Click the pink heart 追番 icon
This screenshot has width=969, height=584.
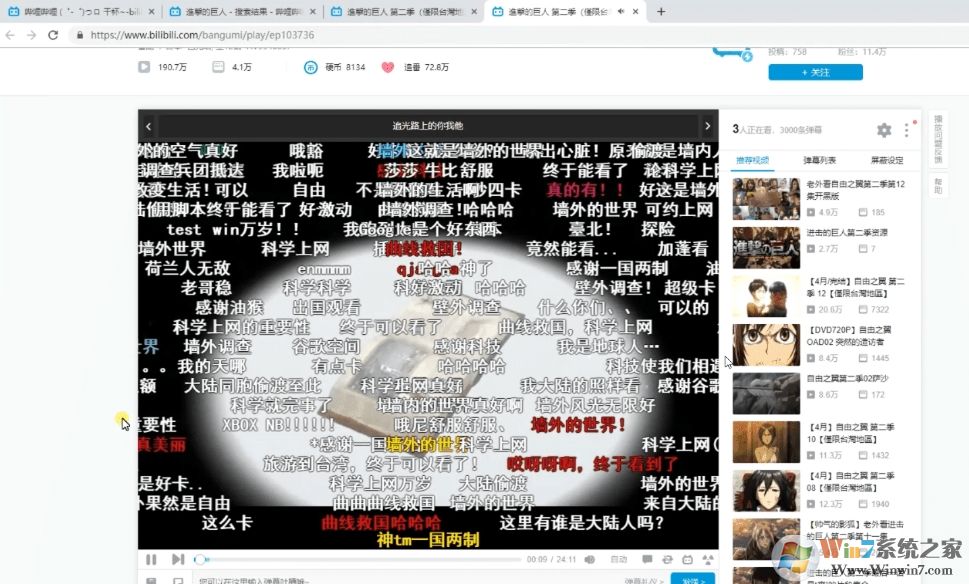pos(387,67)
